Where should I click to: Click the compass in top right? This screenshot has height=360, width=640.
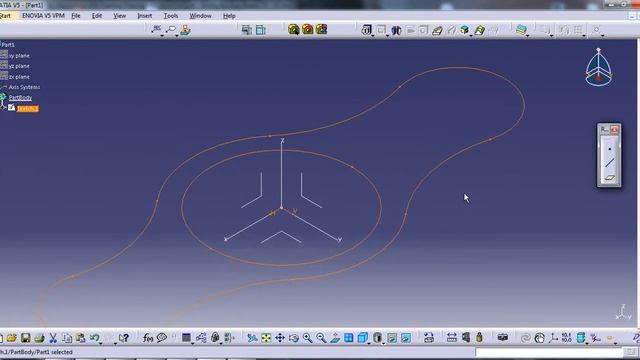click(x=599, y=67)
